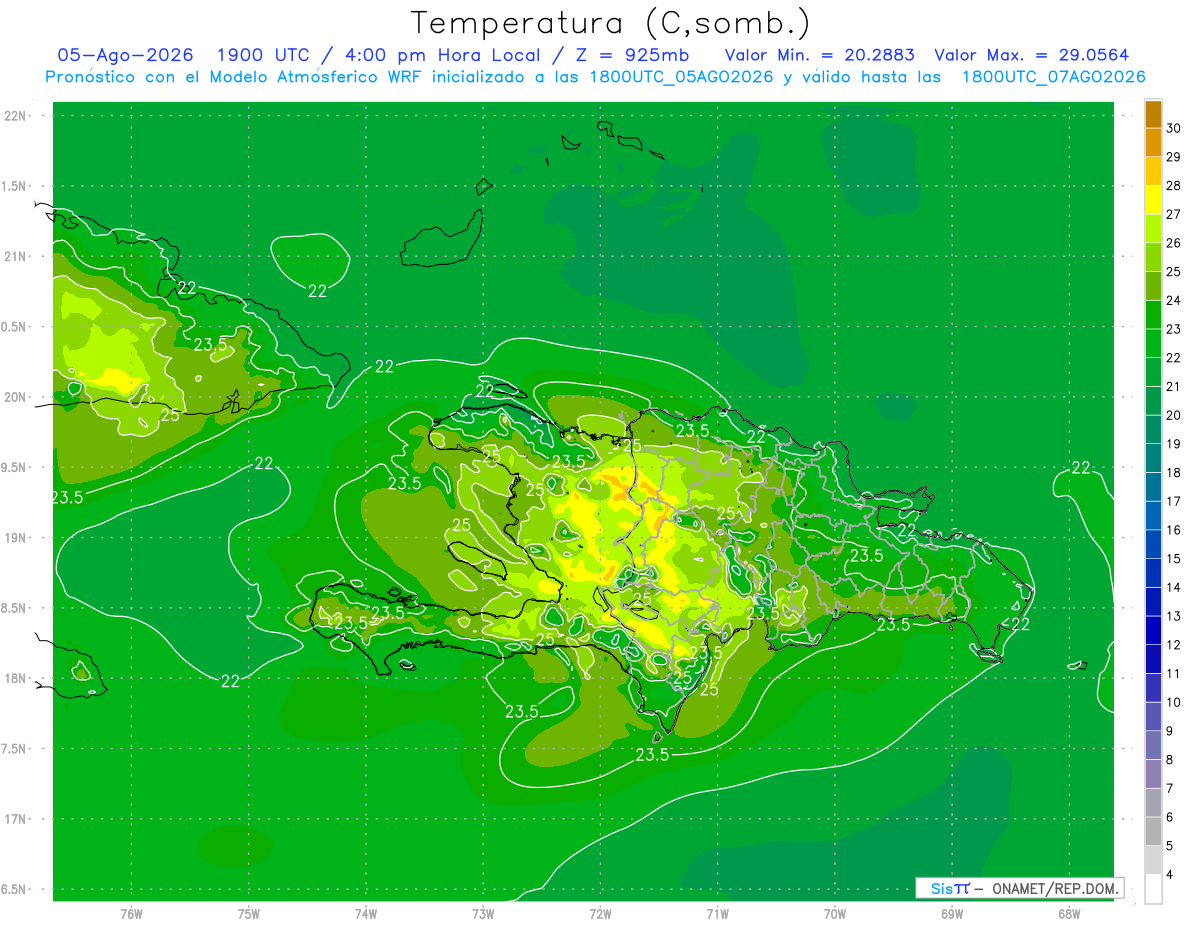Click color scale label "17"
The height and width of the screenshot is (927, 1200).
click(x=1174, y=501)
